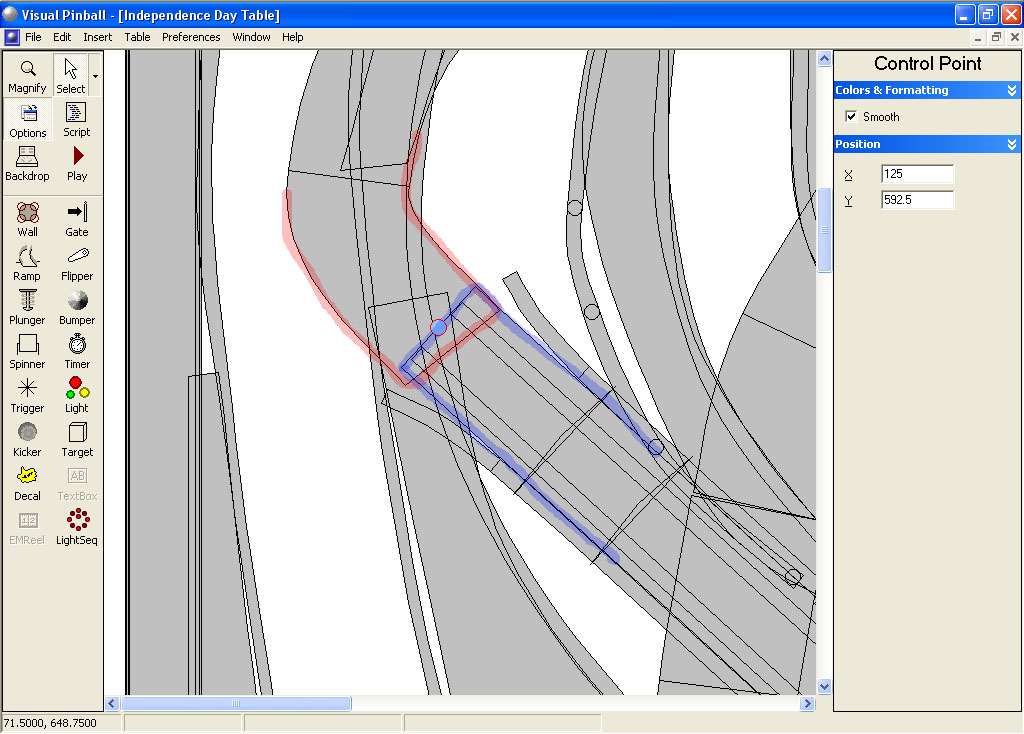Open the Table menu
The image size is (1024, 734).
click(137, 37)
